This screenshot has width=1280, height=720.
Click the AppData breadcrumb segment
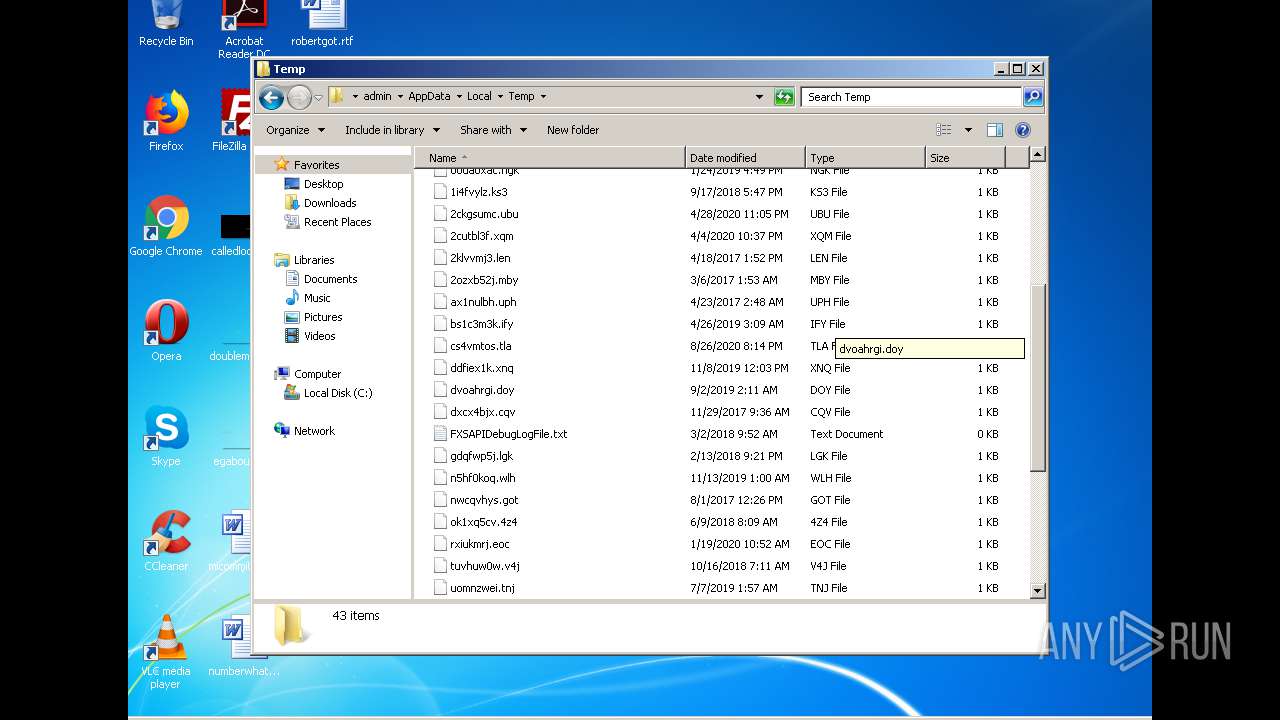pyautogui.click(x=429, y=97)
